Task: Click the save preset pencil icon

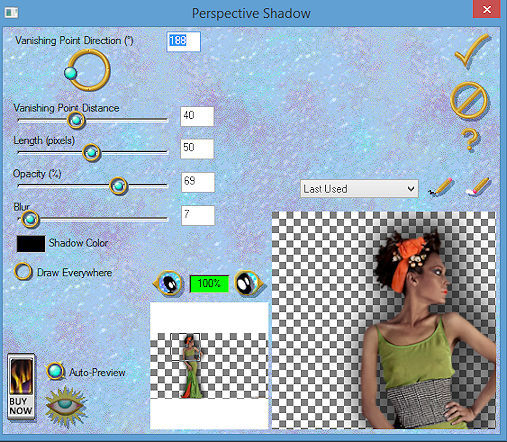Action: [x=441, y=187]
